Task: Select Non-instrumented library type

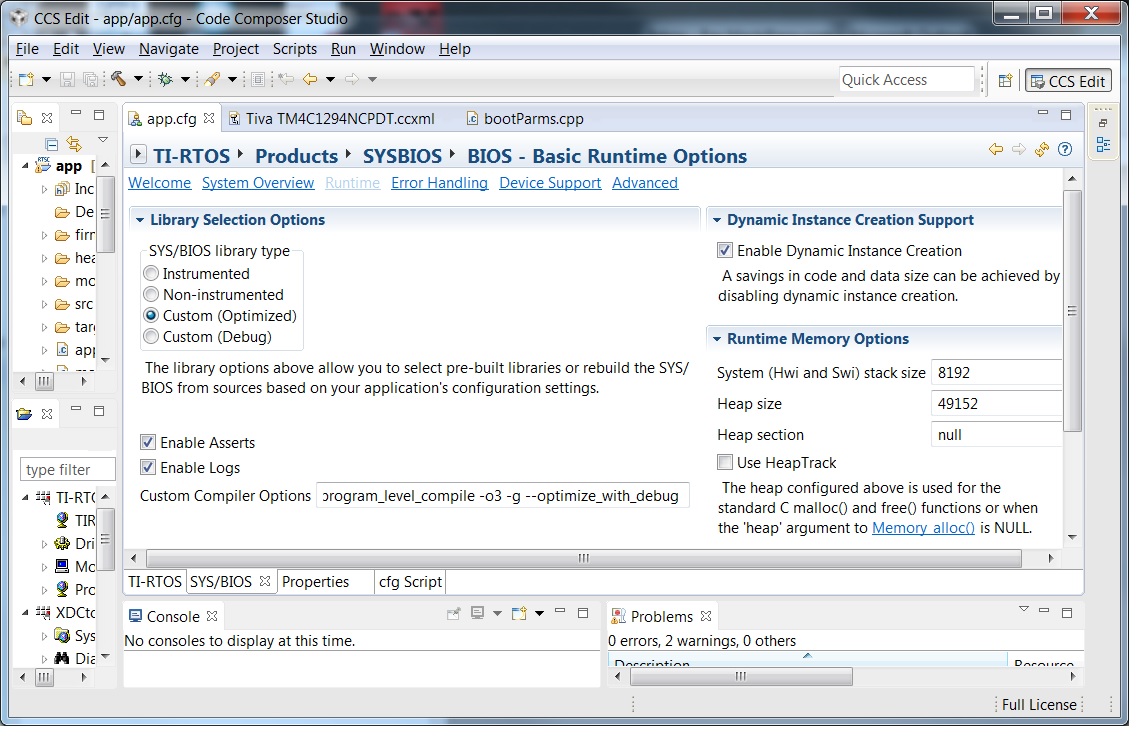Action: tap(151, 295)
